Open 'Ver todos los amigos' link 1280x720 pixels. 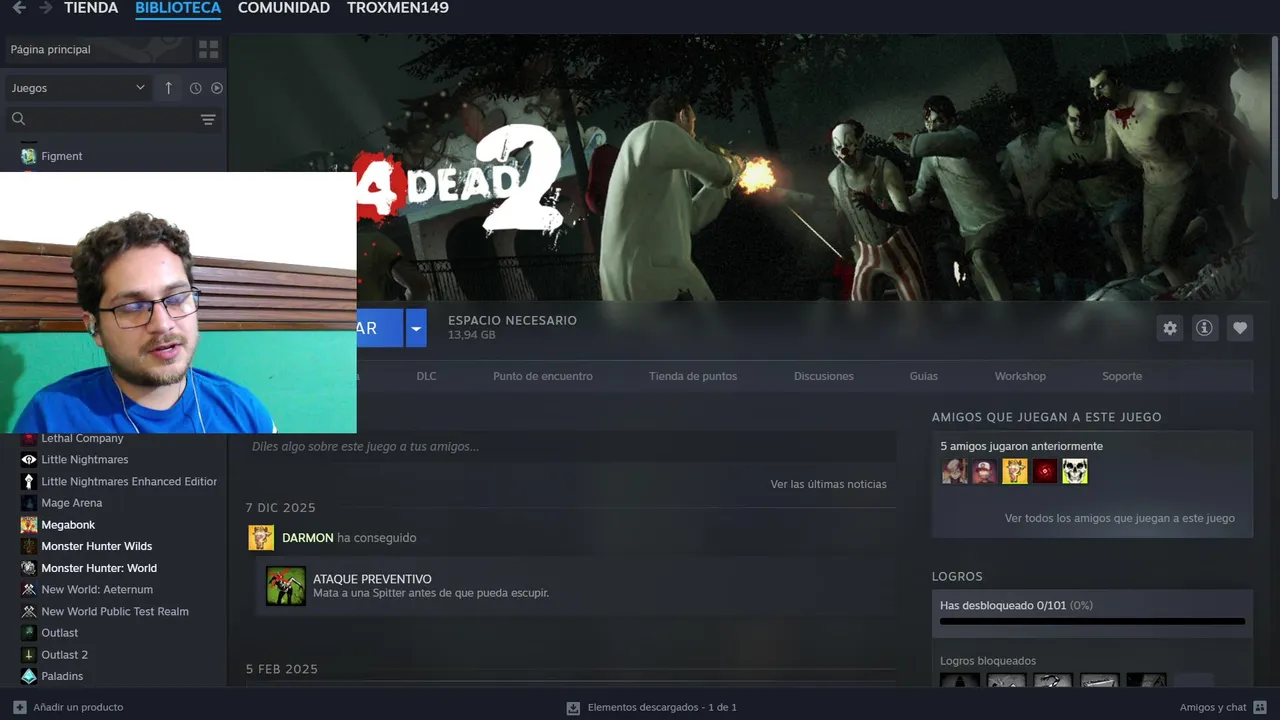pyautogui.click(x=1120, y=518)
